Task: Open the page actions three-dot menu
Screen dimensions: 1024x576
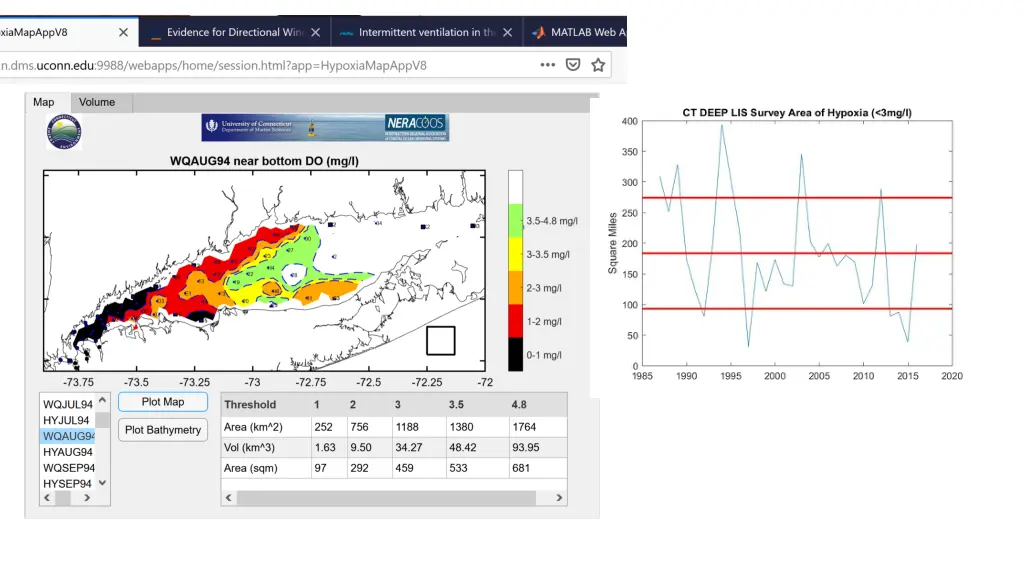Action: click(547, 65)
